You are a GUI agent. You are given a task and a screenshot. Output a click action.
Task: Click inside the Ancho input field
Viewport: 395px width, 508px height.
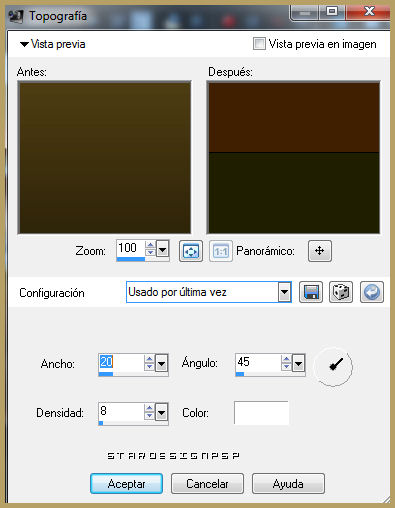point(121,363)
